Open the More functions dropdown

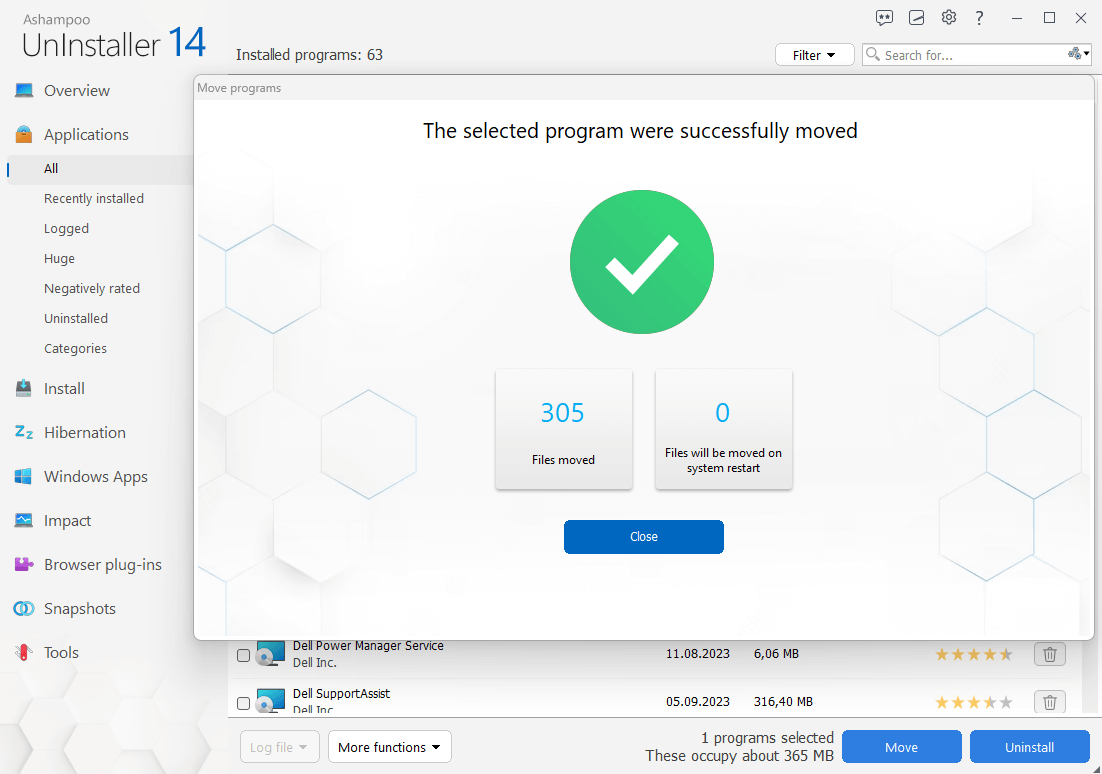(389, 747)
